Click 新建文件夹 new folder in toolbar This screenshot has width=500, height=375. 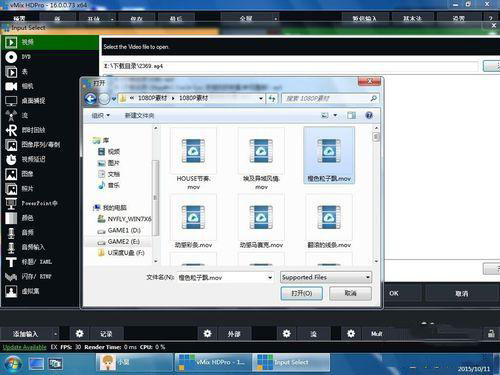[139, 115]
